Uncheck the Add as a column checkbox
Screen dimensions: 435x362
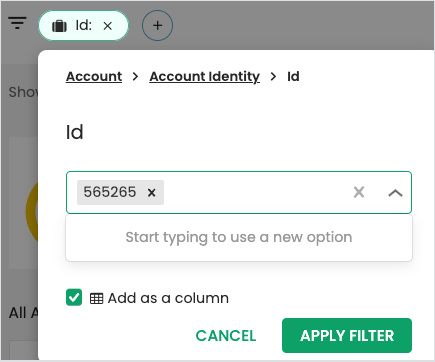point(74,297)
